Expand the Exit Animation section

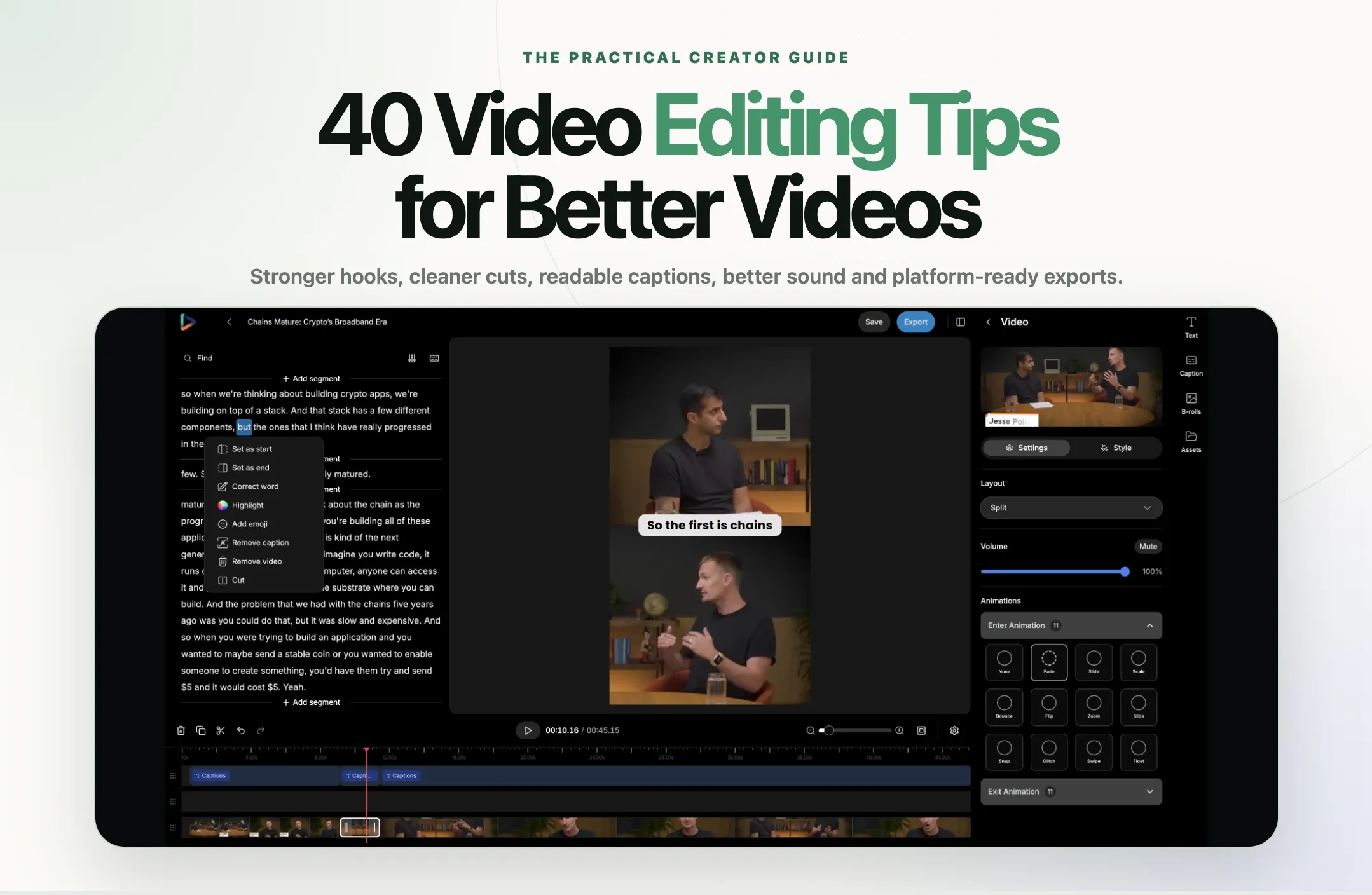click(1071, 792)
